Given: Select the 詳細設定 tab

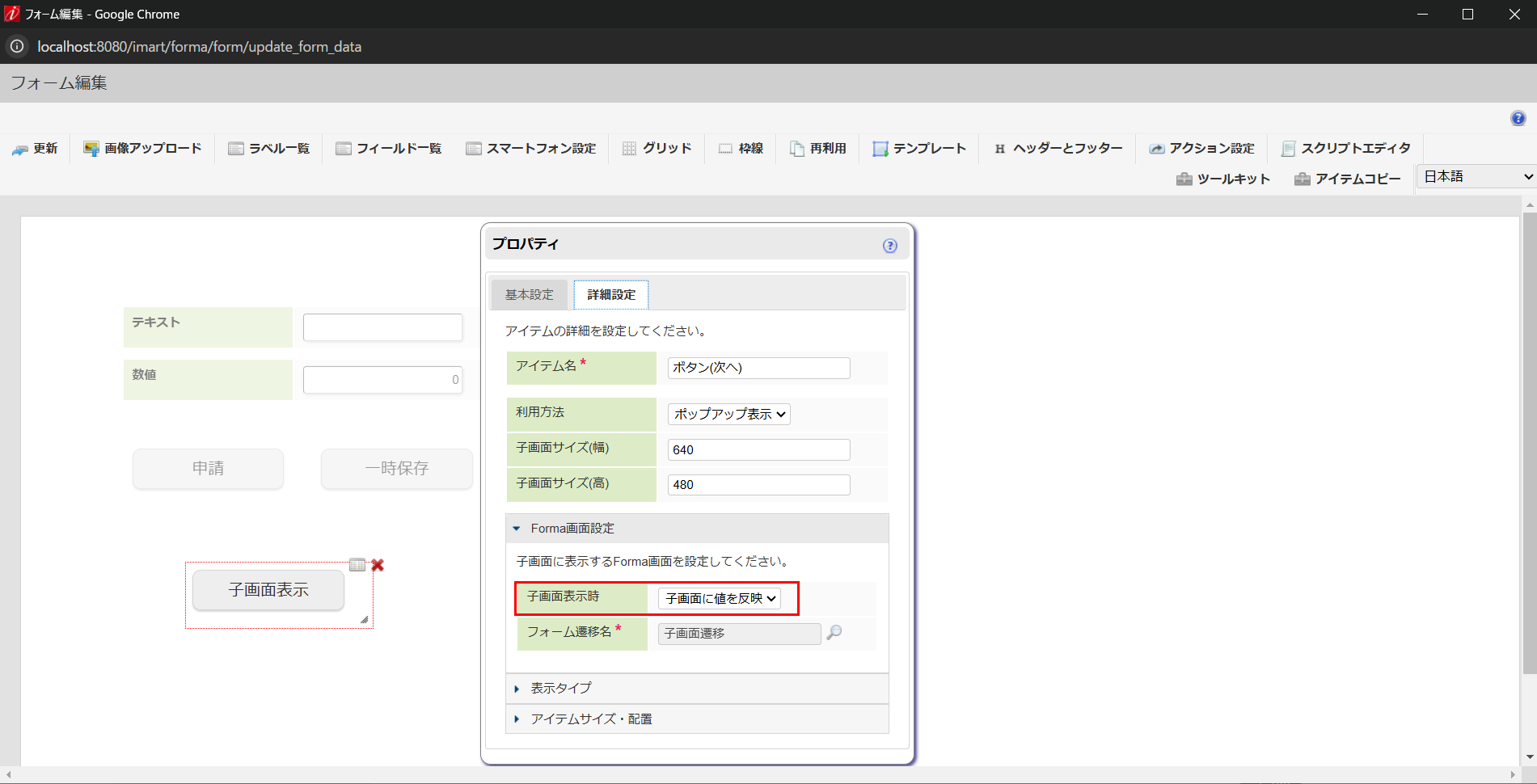Looking at the screenshot, I should [x=610, y=294].
